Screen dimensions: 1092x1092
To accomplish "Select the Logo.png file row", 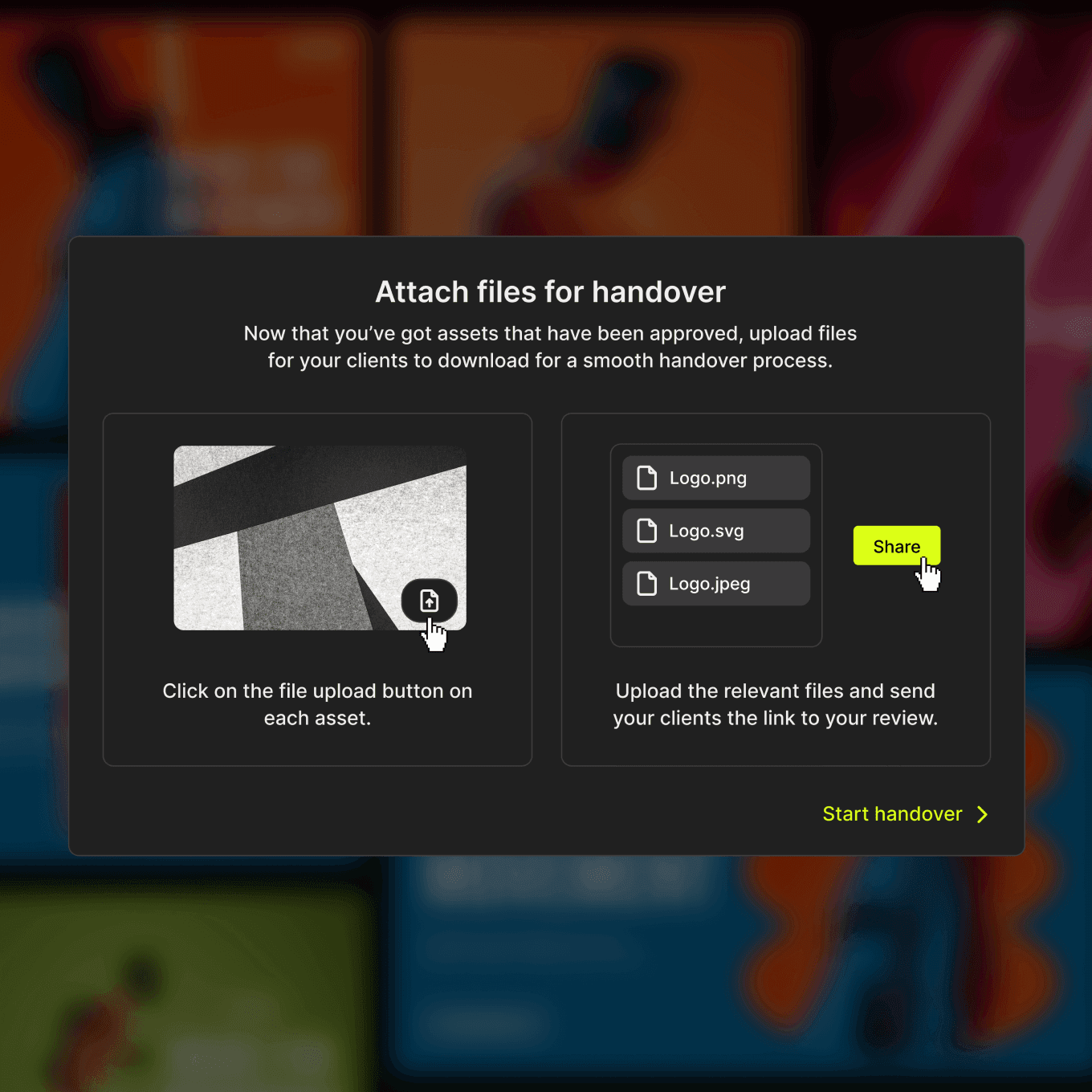I will click(715, 478).
